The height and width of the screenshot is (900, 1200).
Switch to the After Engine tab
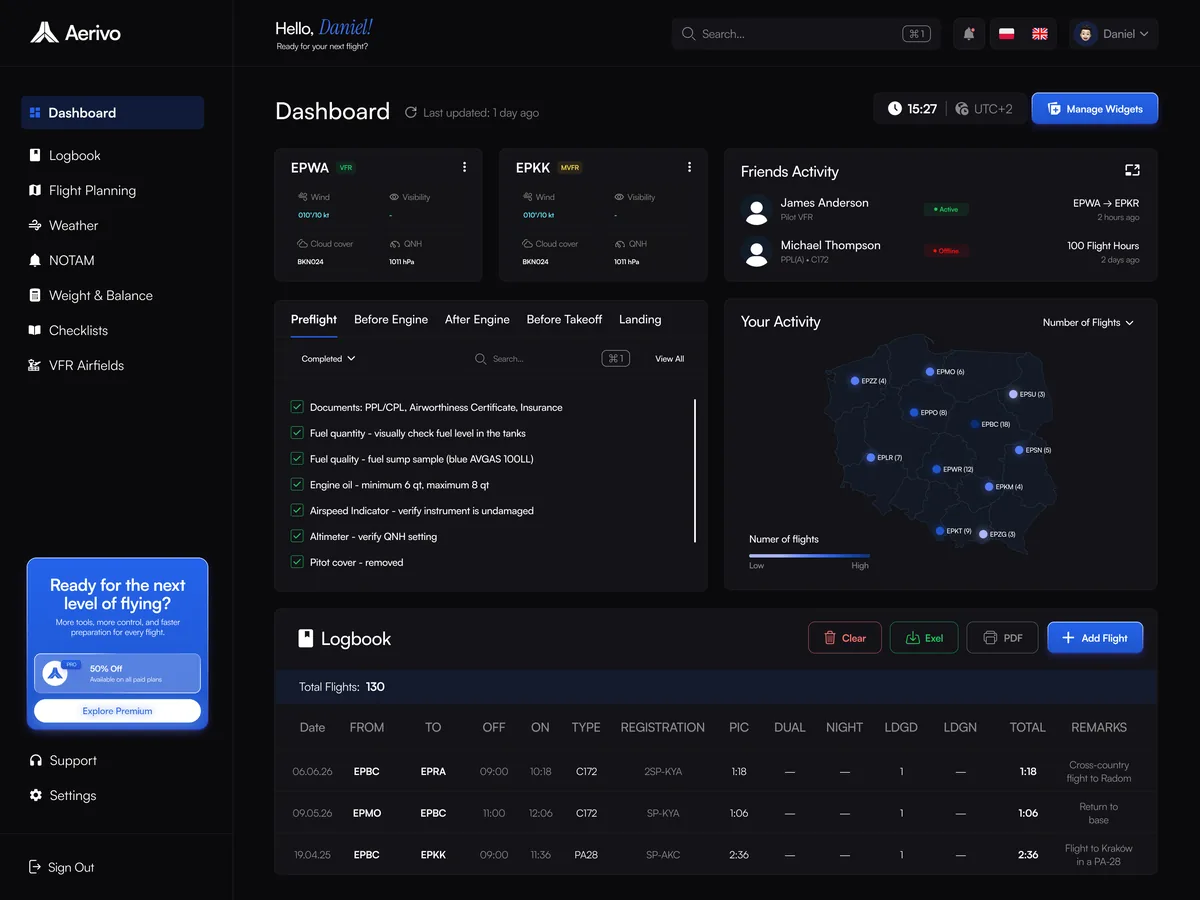[x=477, y=320]
